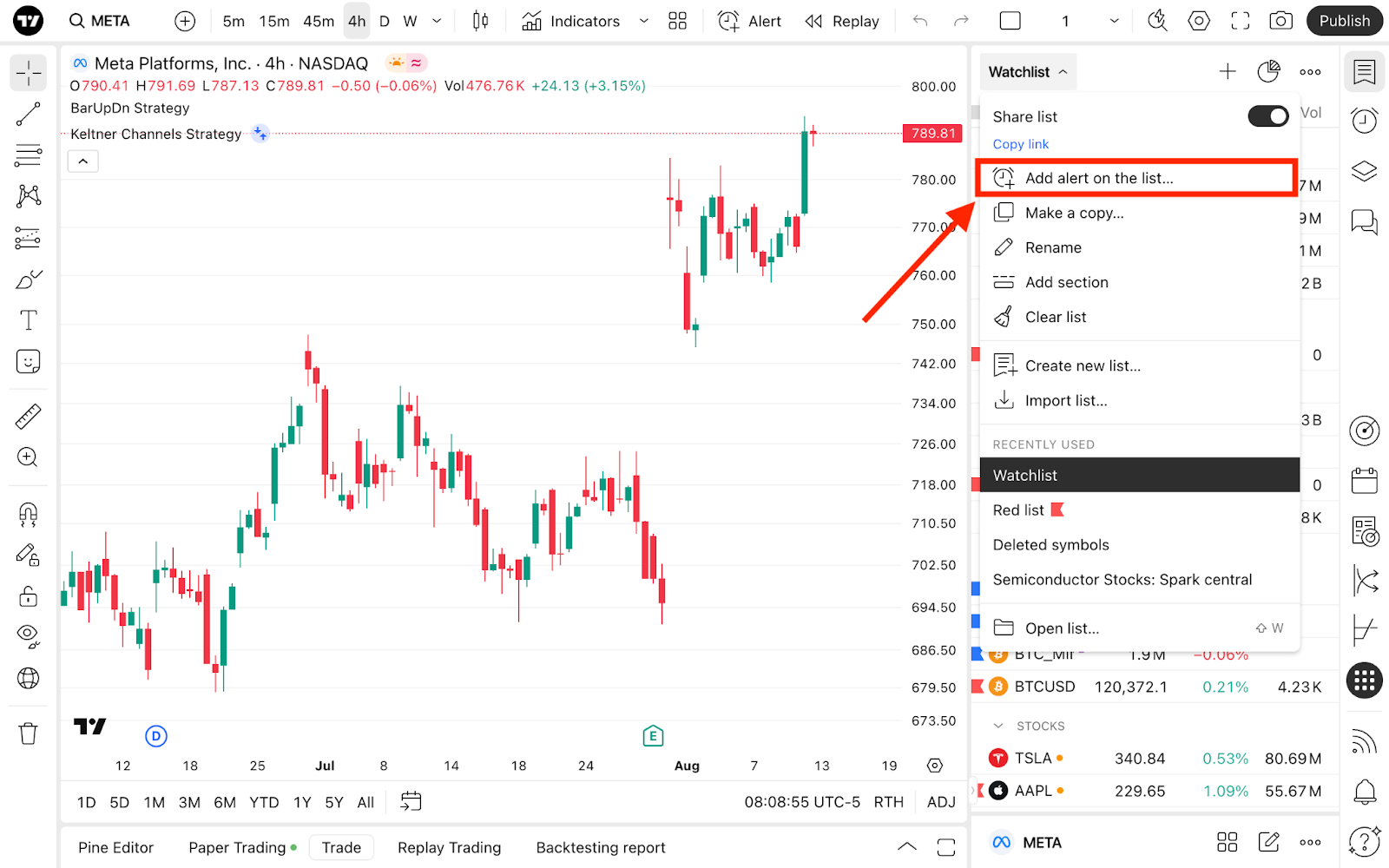Choose Make a copy menu entry
1389x868 pixels.
pyautogui.click(x=1140, y=213)
